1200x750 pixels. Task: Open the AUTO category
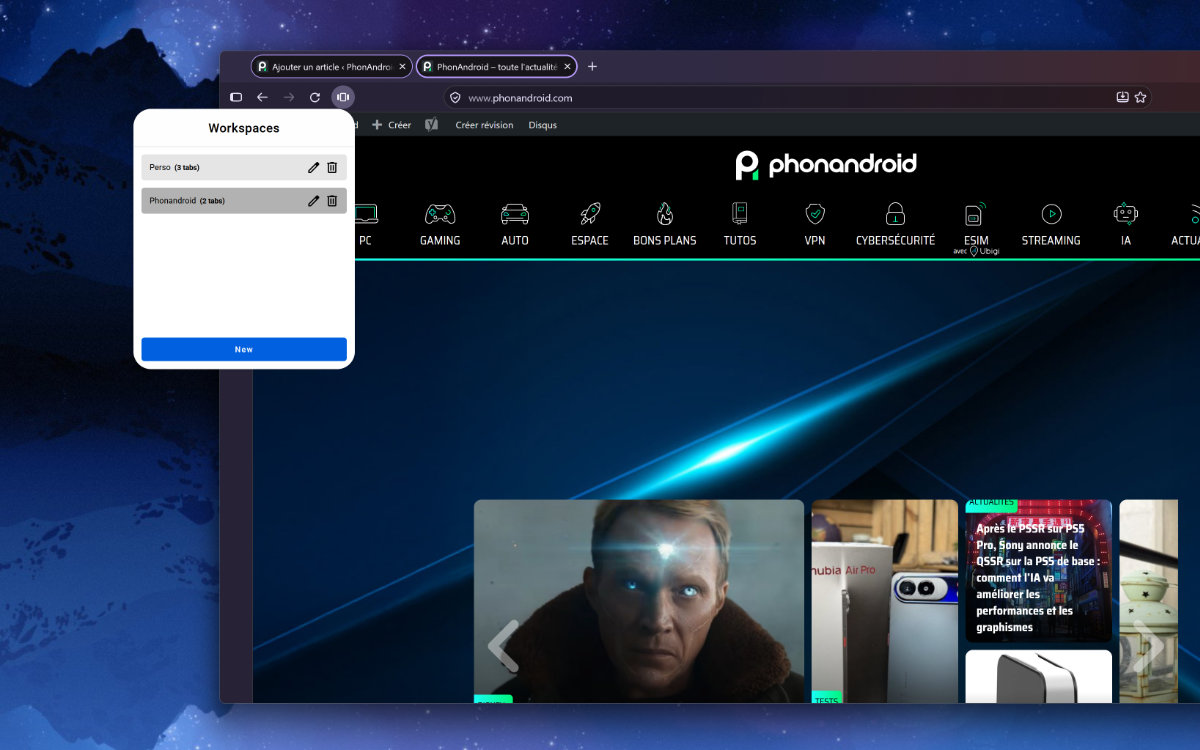515,225
